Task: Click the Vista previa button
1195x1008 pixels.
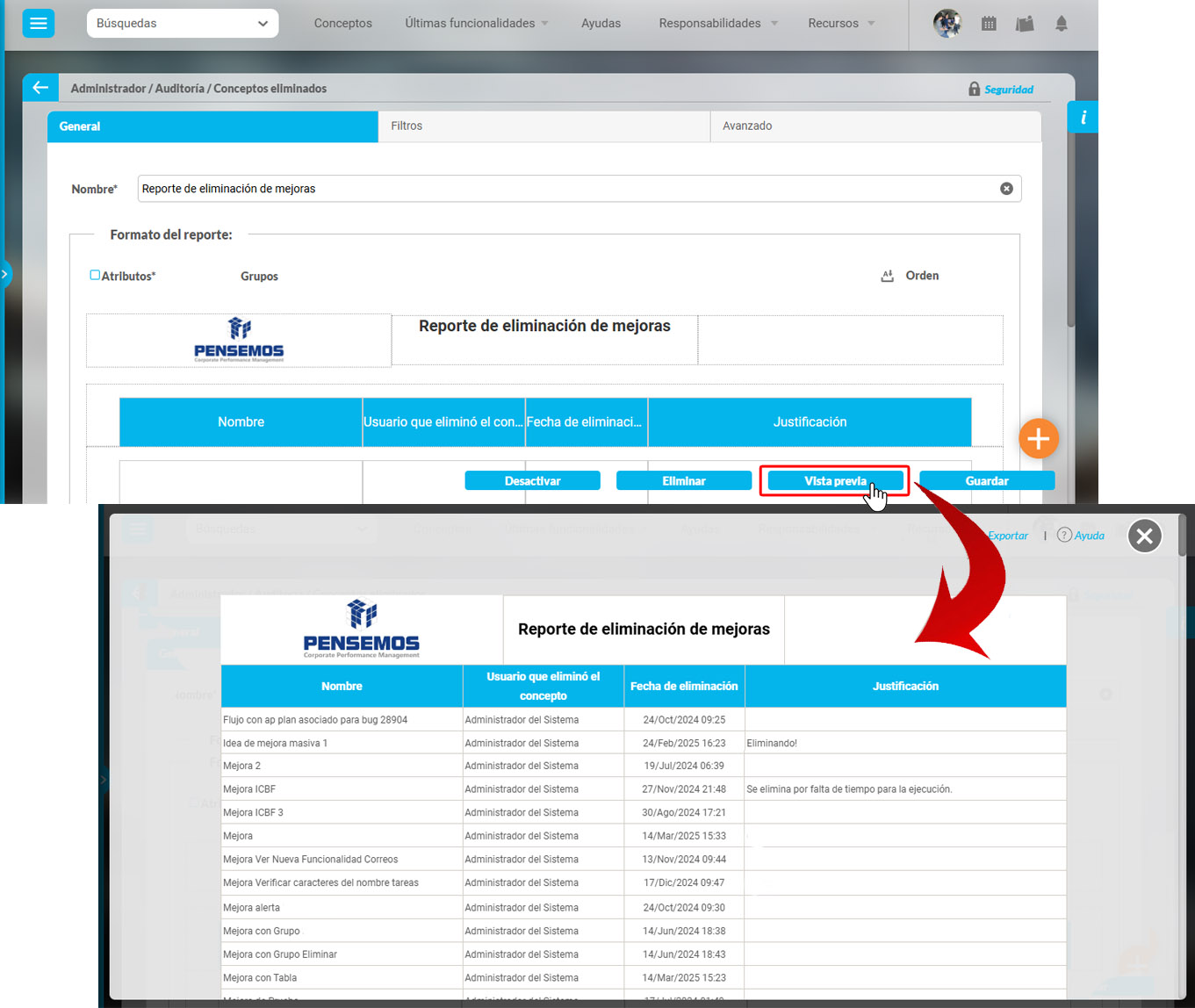Action: pos(835,481)
